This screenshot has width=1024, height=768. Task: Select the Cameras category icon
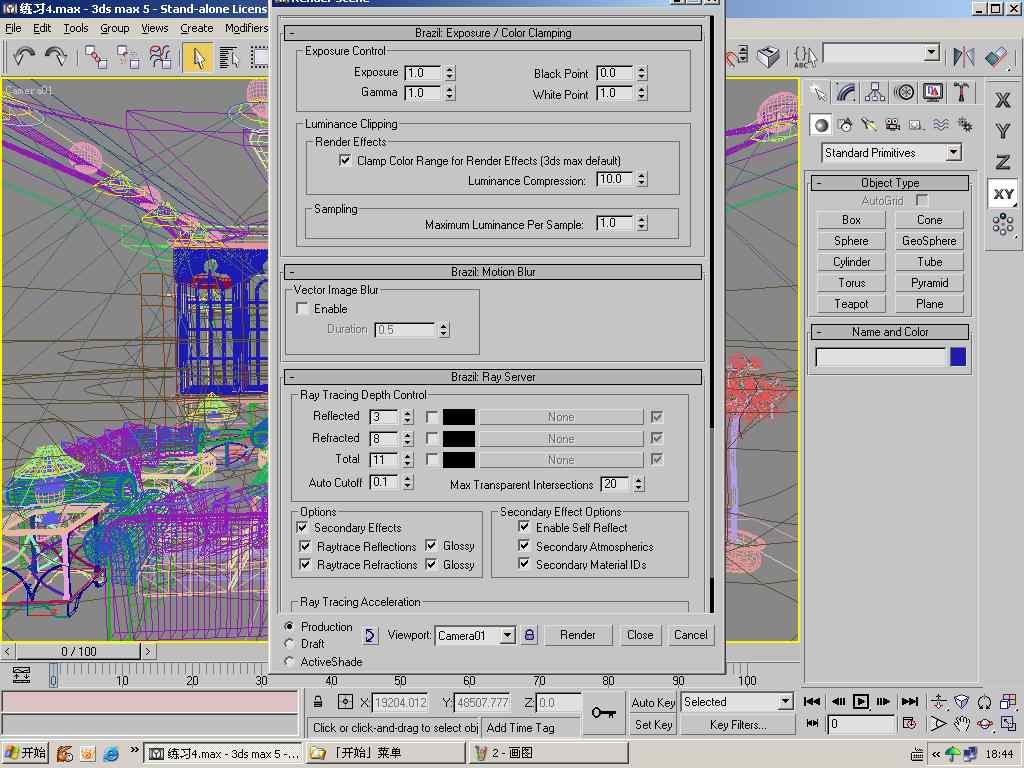[892, 125]
